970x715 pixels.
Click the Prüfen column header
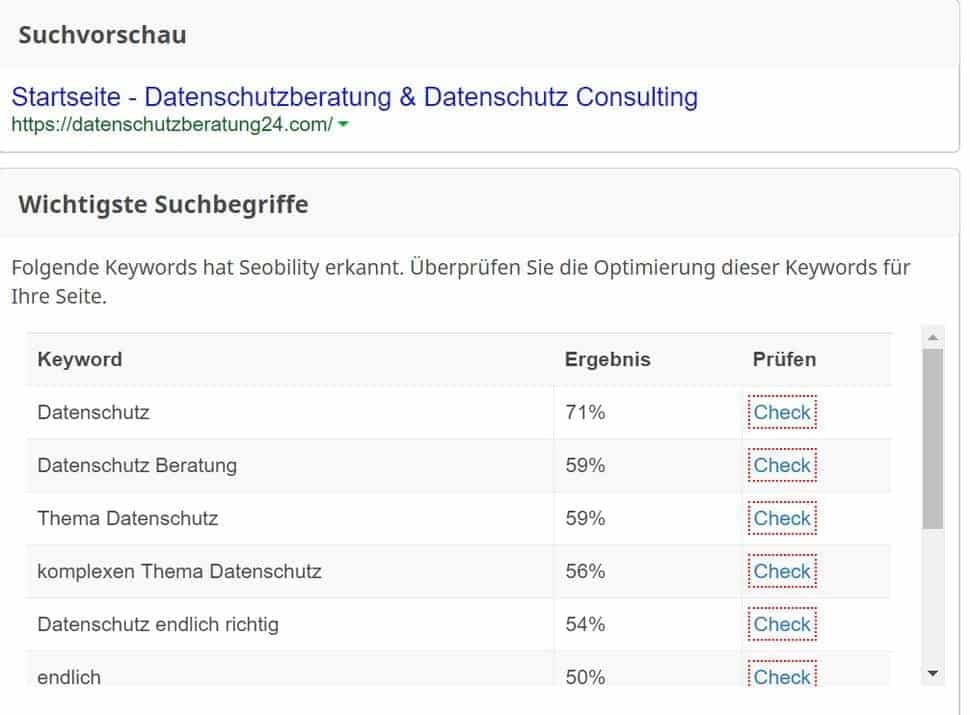pos(784,359)
